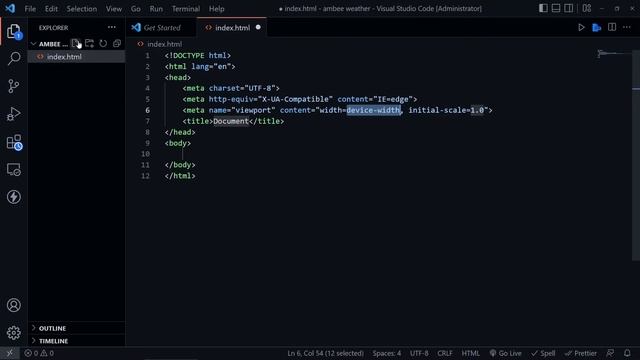Open the File menu
640x360 pixels.
pyautogui.click(x=30, y=9)
